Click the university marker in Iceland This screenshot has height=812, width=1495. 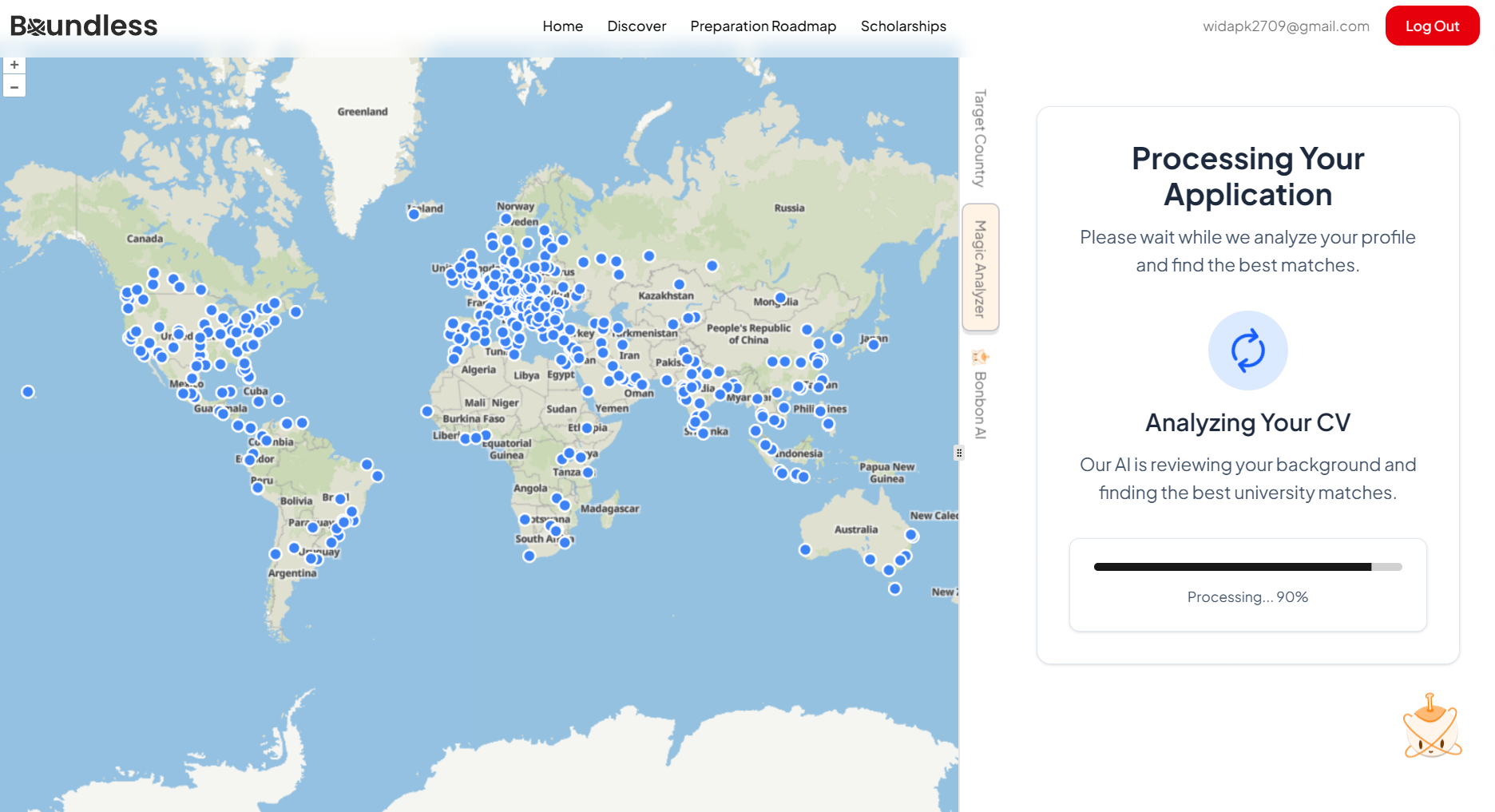[414, 214]
